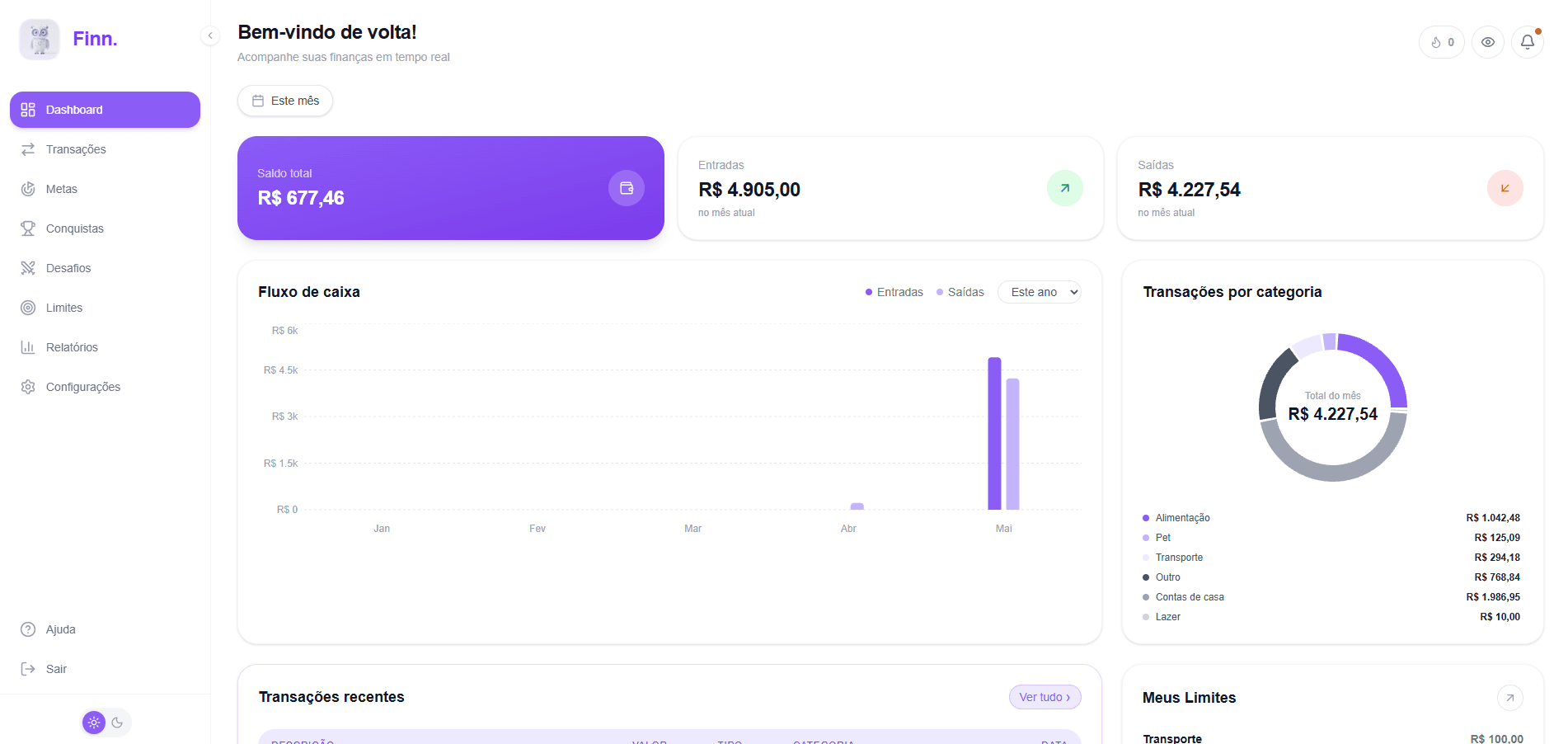The height and width of the screenshot is (744, 1568).
Task: Click the red Saídas arrow icon
Action: 1505,188
